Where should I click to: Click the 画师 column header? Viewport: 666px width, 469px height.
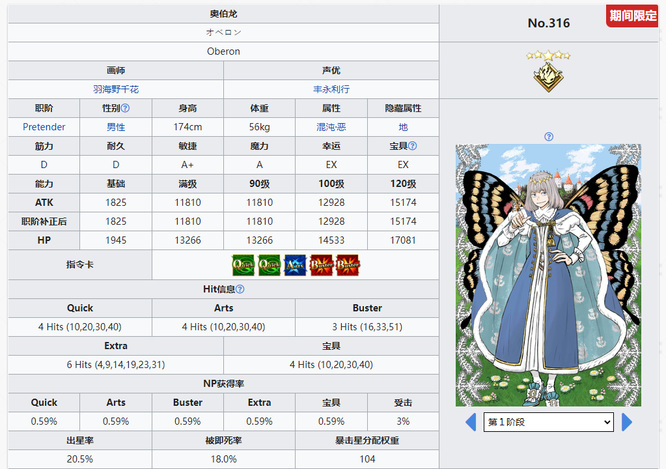(x=116, y=71)
